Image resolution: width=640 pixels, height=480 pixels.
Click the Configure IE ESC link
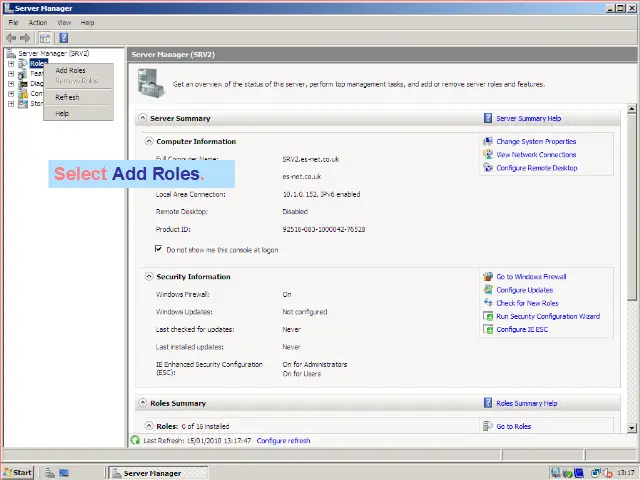click(x=522, y=329)
